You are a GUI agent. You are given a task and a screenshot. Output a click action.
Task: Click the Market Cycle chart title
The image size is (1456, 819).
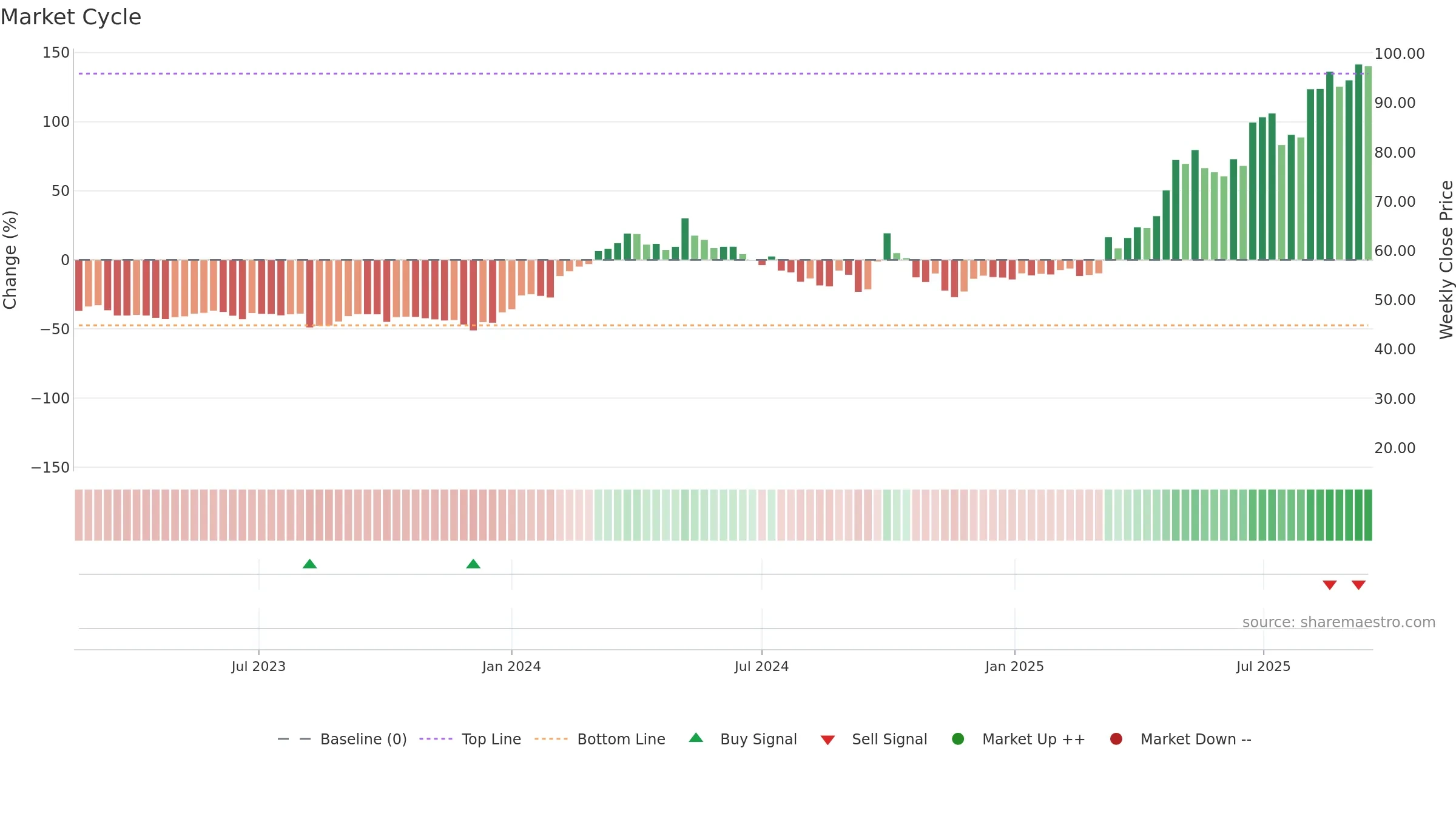pyautogui.click(x=71, y=17)
